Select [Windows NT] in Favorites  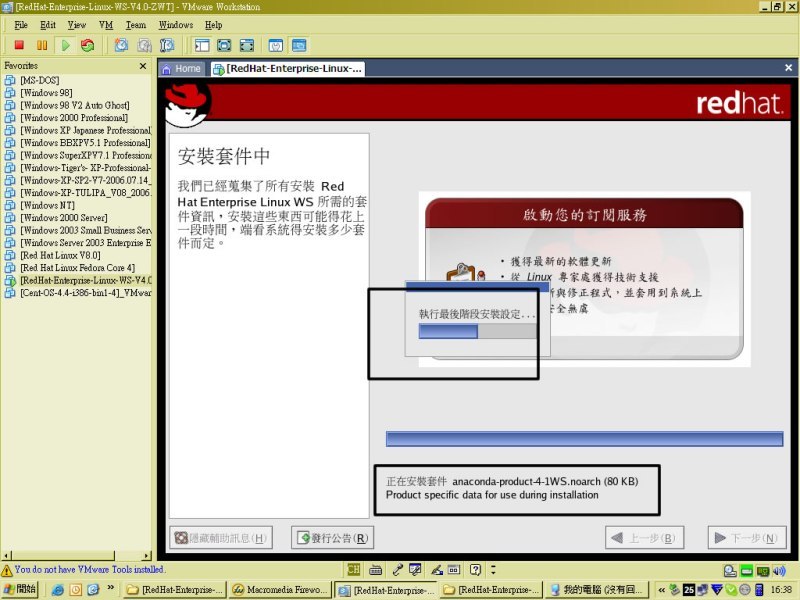coord(47,205)
